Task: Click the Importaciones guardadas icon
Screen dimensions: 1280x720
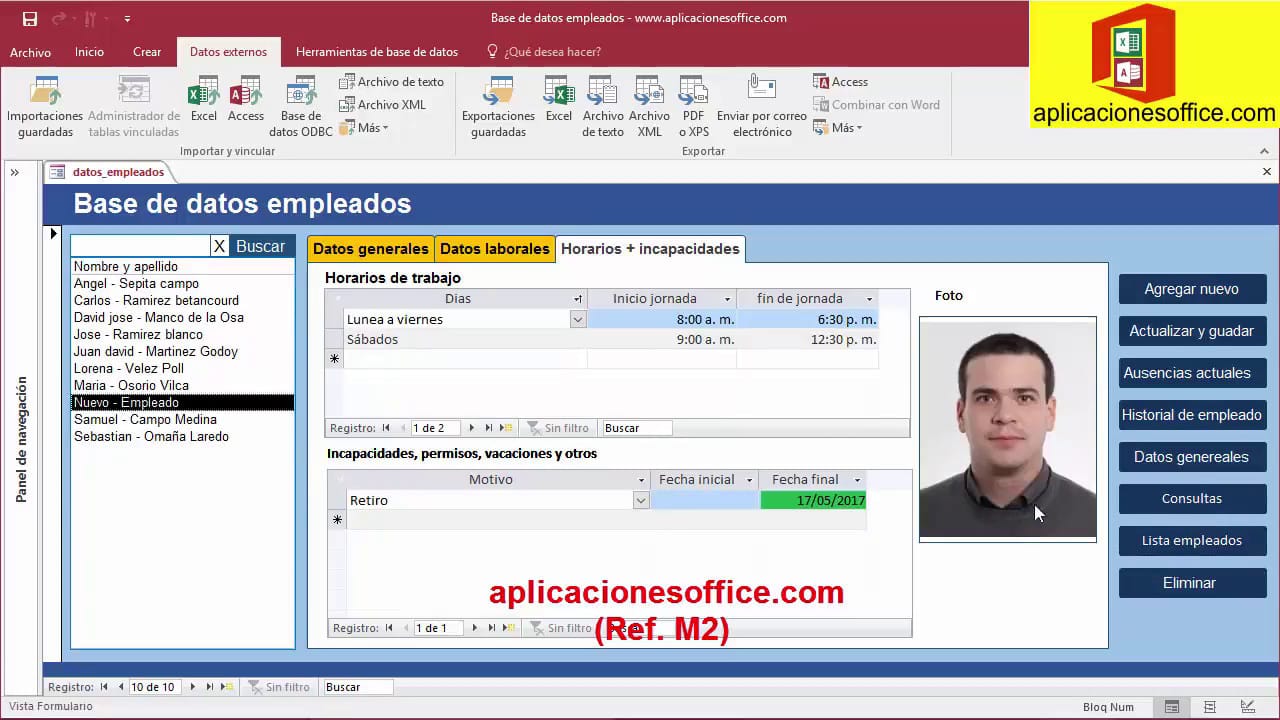Action: coord(45,94)
